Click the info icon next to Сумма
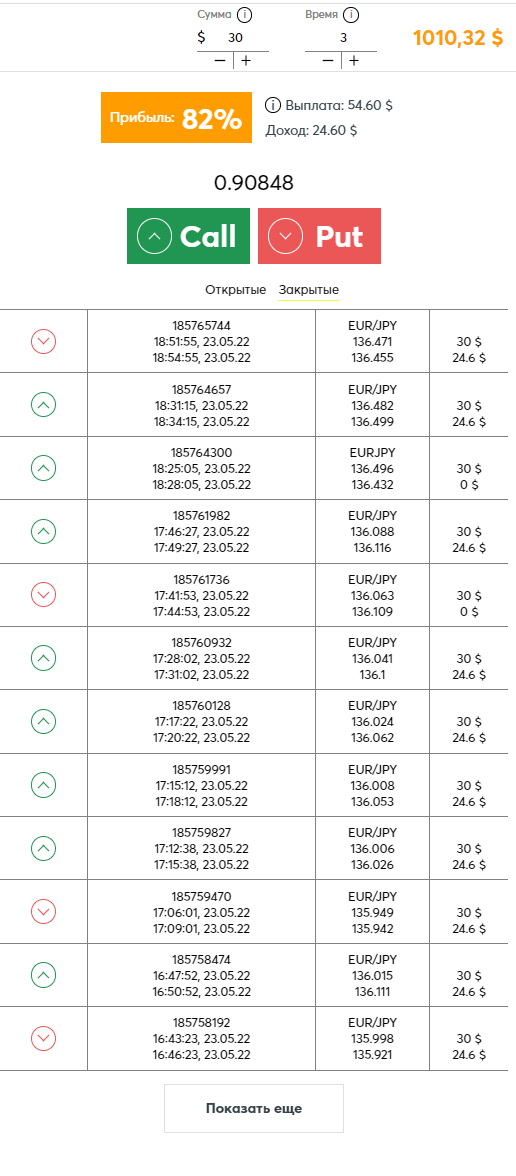The height and width of the screenshot is (1176, 516). pos(244,14)
